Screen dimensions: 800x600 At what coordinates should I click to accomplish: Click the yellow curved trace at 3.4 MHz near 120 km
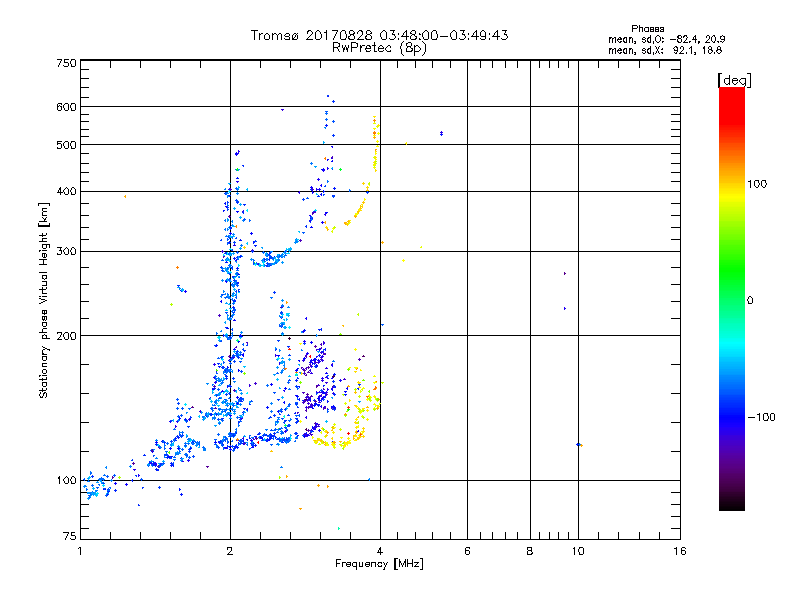(338, 438)
